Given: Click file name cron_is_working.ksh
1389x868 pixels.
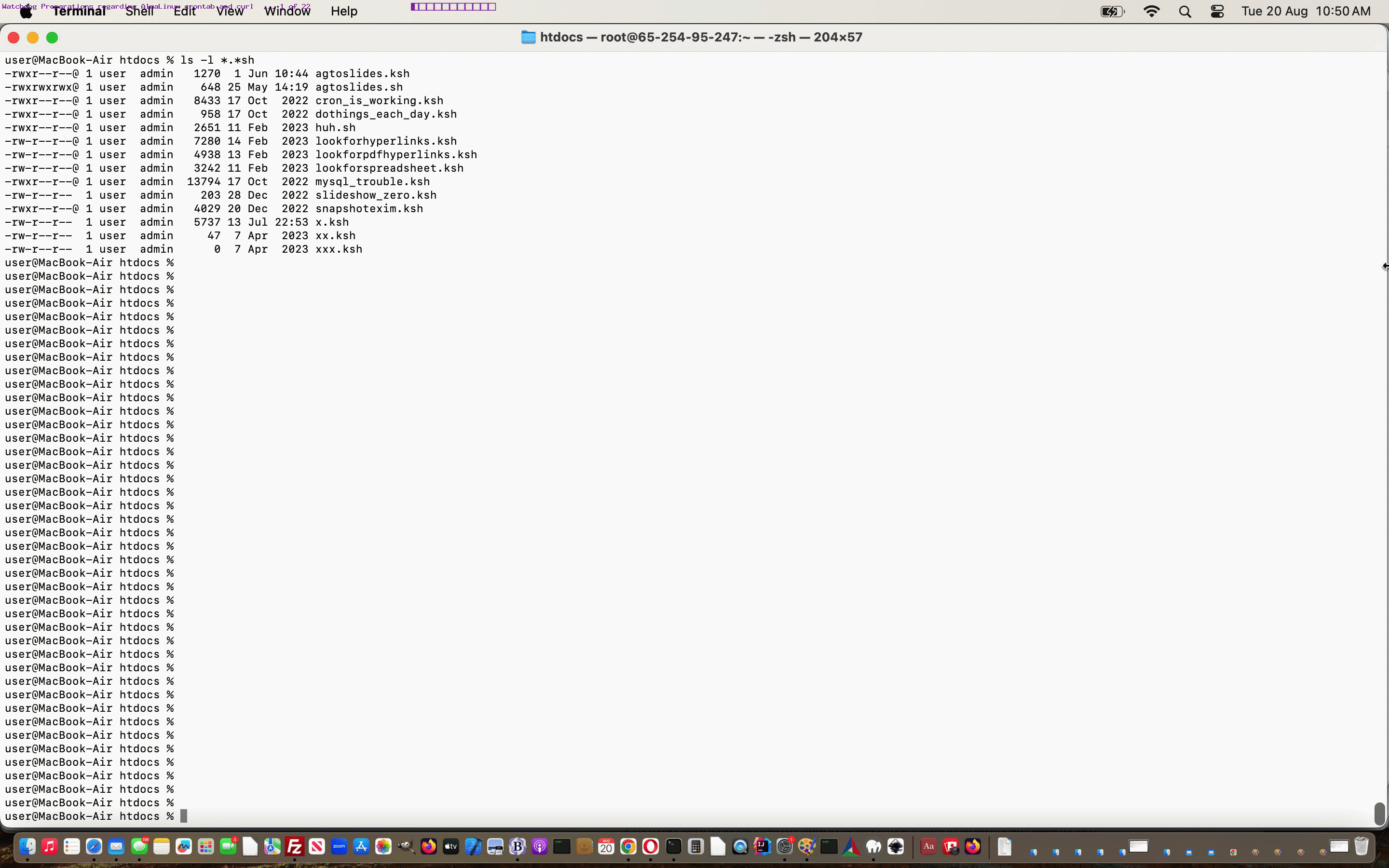Looking at the screenshot, I should coord(379,100).
